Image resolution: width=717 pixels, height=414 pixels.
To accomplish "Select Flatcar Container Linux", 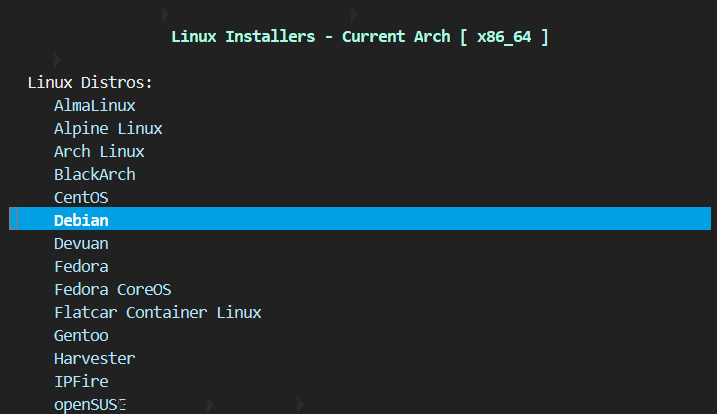I will 158,312.
